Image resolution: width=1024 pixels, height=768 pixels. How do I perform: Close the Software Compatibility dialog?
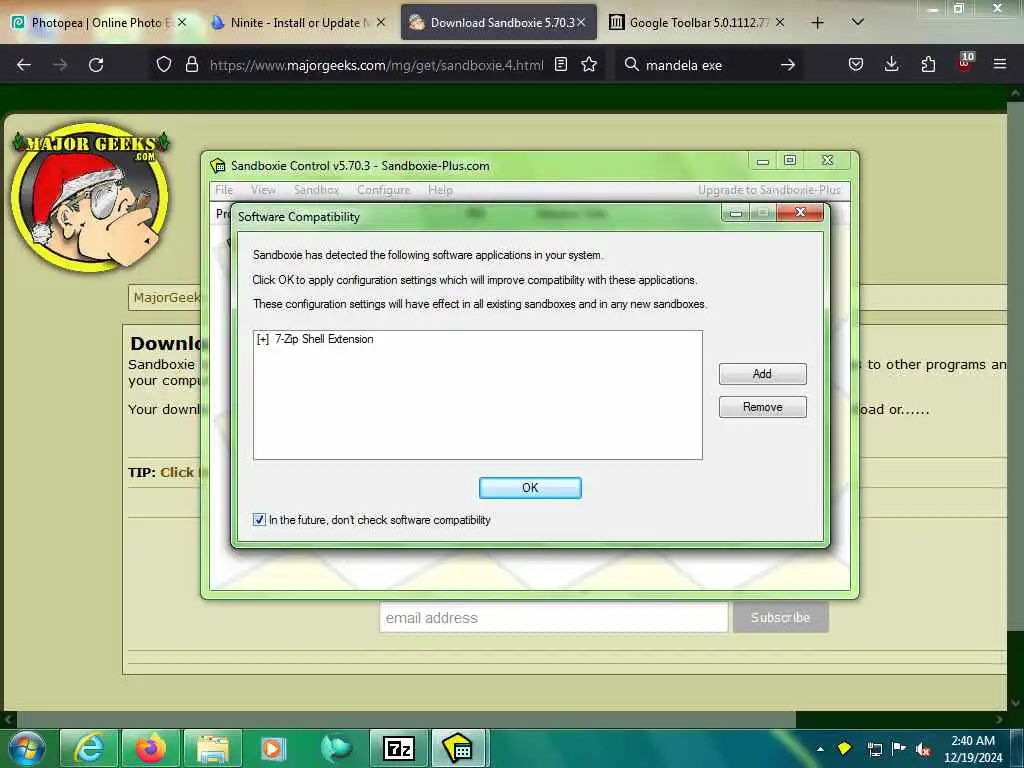tap(800, 212)
